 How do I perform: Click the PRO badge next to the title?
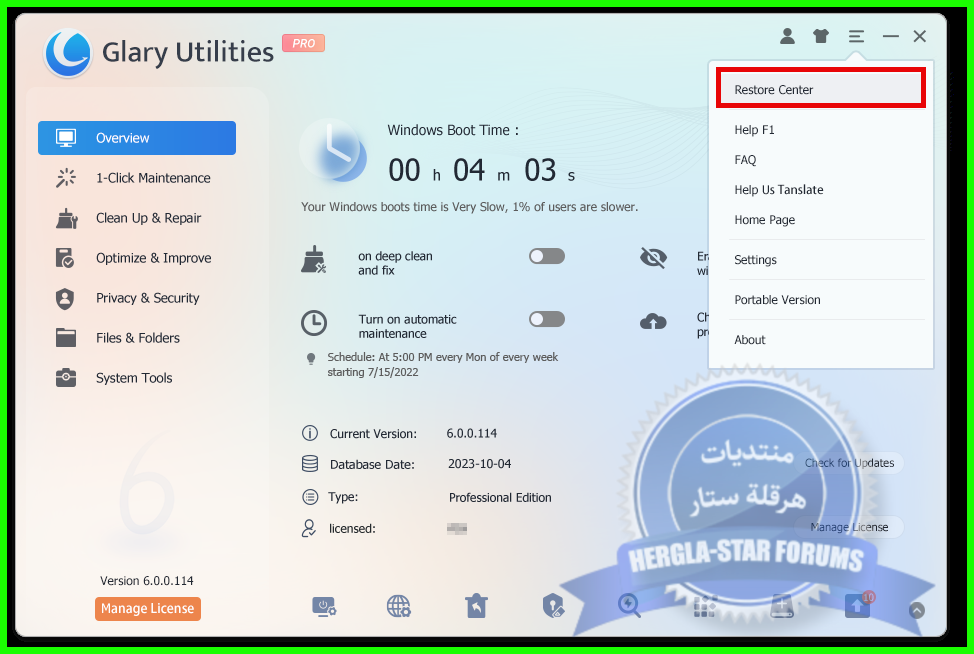click(x=303, y=43)
